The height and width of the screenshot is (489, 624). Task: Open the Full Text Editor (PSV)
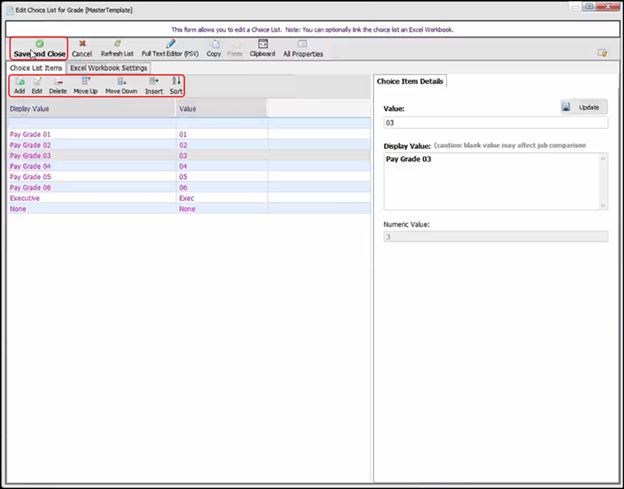[170, 48]
